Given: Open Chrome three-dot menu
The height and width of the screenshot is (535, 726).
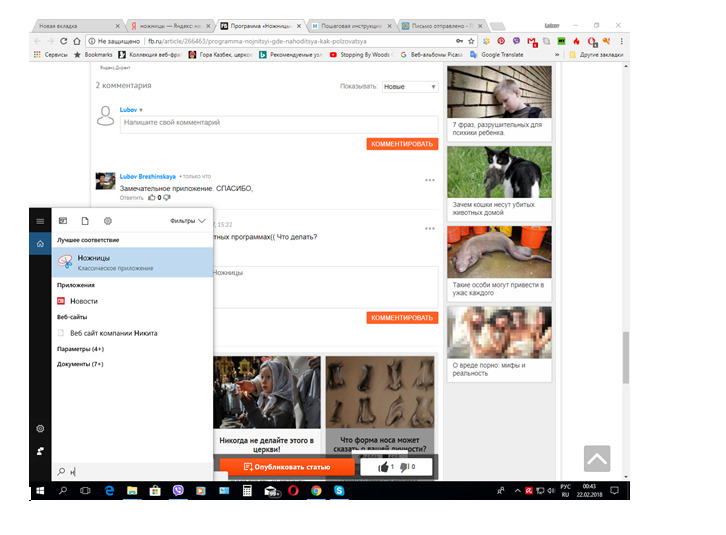Looking at the screenshot, I should (x=621, y=41).
